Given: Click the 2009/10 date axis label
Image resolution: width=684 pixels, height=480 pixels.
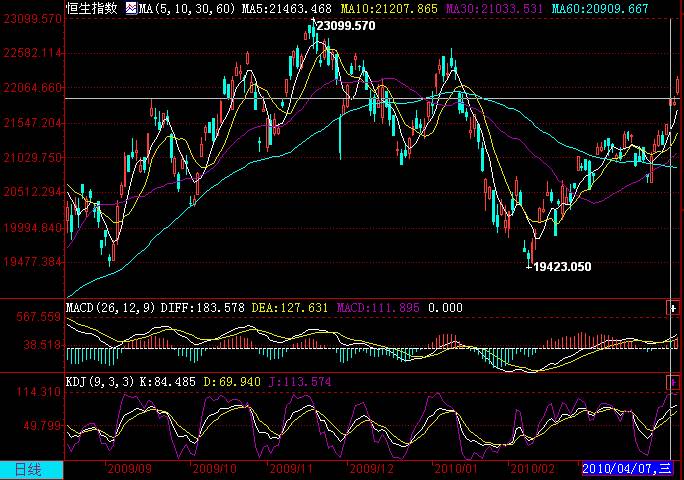Looking at the screenshot, I should [214, 470].
